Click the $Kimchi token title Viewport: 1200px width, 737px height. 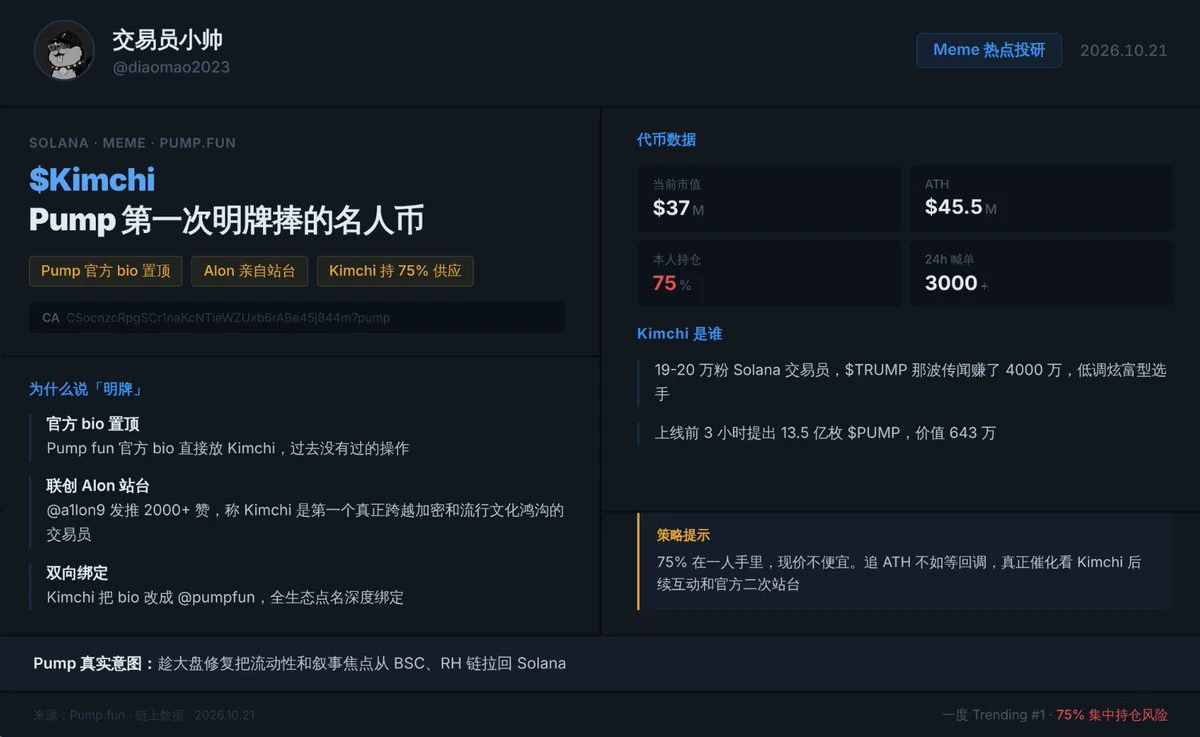coord(92,179)
